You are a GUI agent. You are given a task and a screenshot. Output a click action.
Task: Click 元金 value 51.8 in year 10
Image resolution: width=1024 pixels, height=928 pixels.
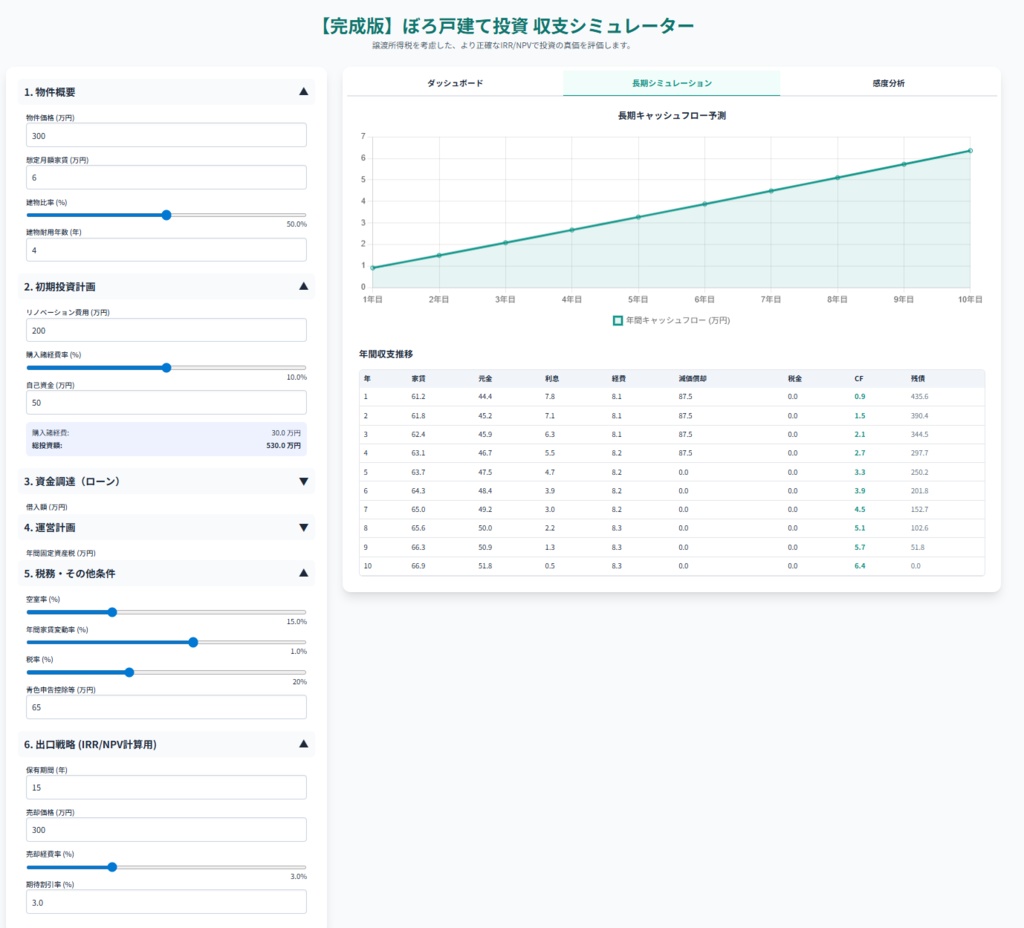point(485,566)
